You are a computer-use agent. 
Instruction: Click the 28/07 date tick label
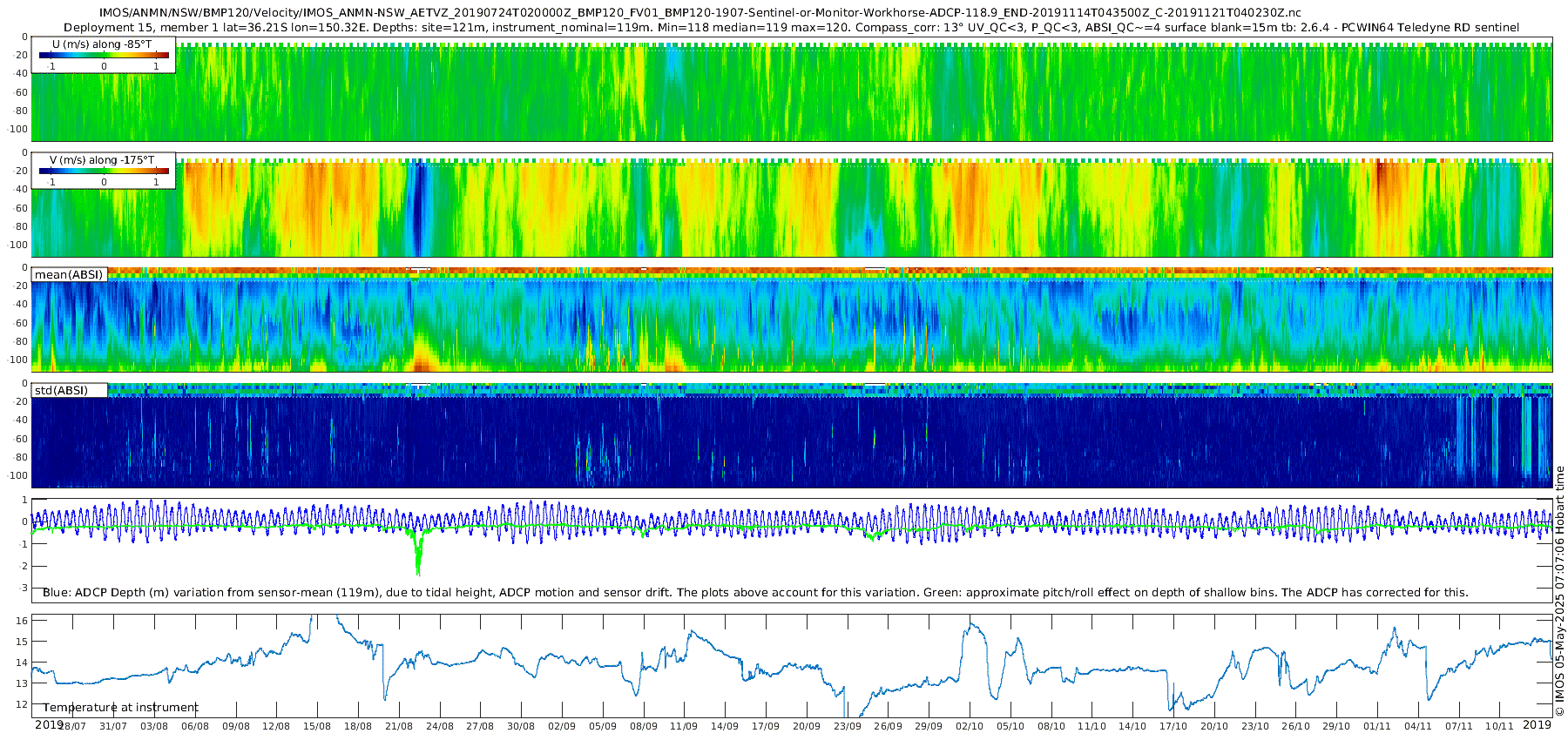(72, 727)
